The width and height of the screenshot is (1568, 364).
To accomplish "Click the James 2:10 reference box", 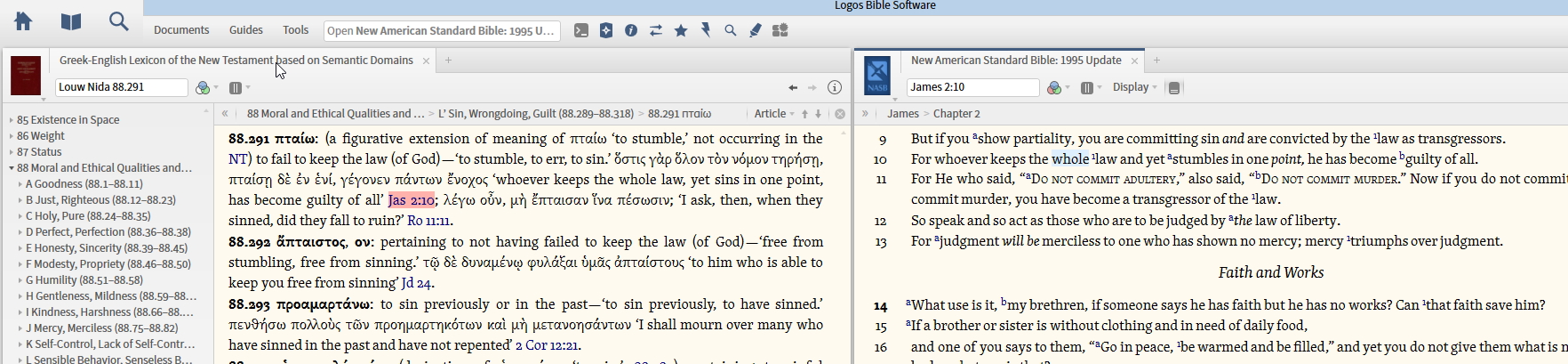I will [x=973, y=87].
